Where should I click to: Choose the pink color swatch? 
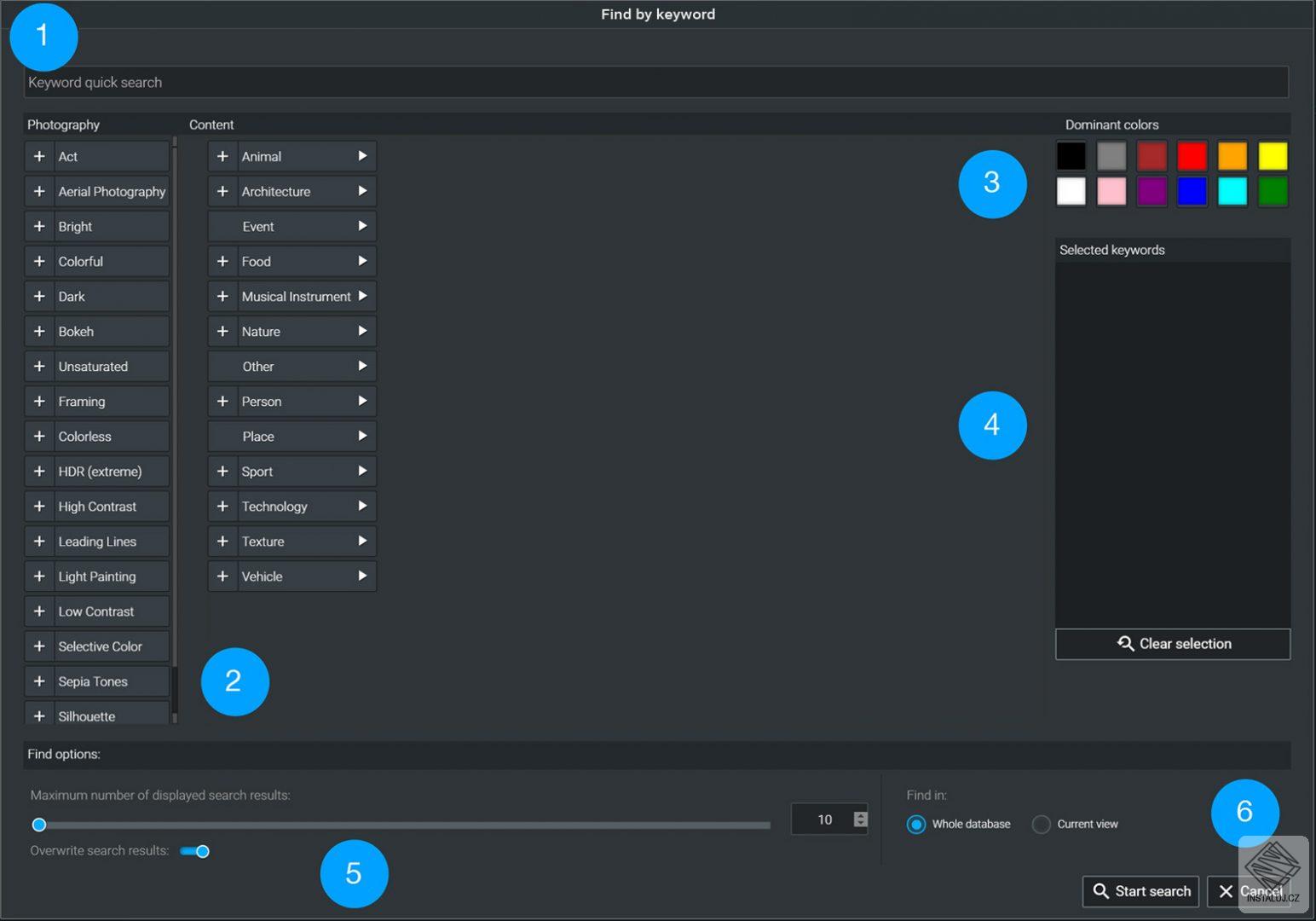click(x=1111, y=191)
